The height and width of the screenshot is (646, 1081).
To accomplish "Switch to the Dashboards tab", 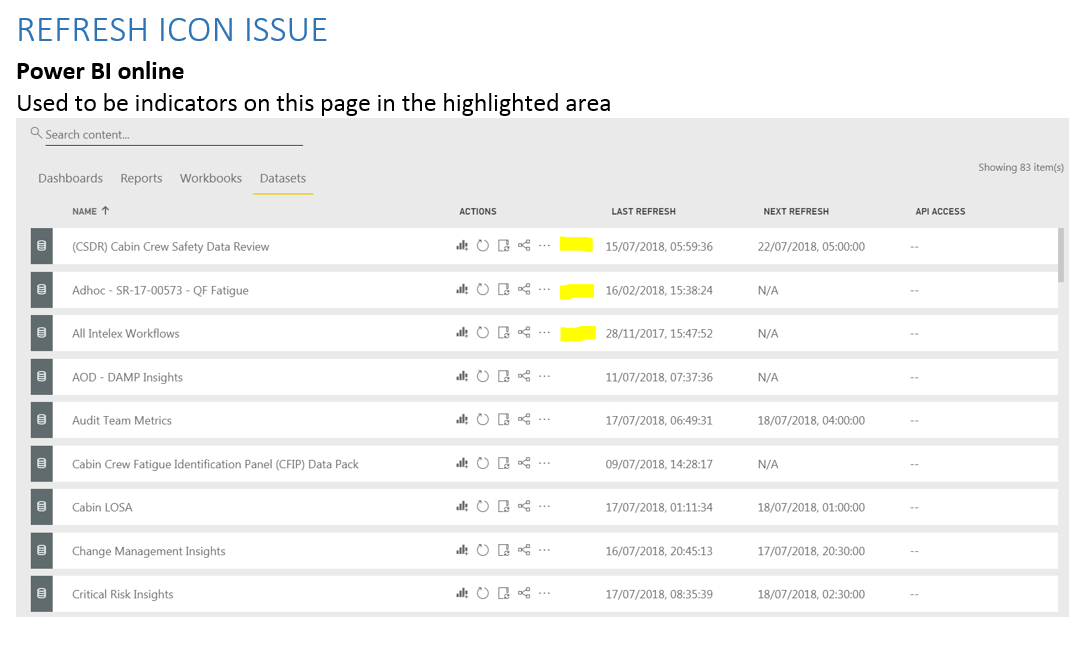I will 70,178.
